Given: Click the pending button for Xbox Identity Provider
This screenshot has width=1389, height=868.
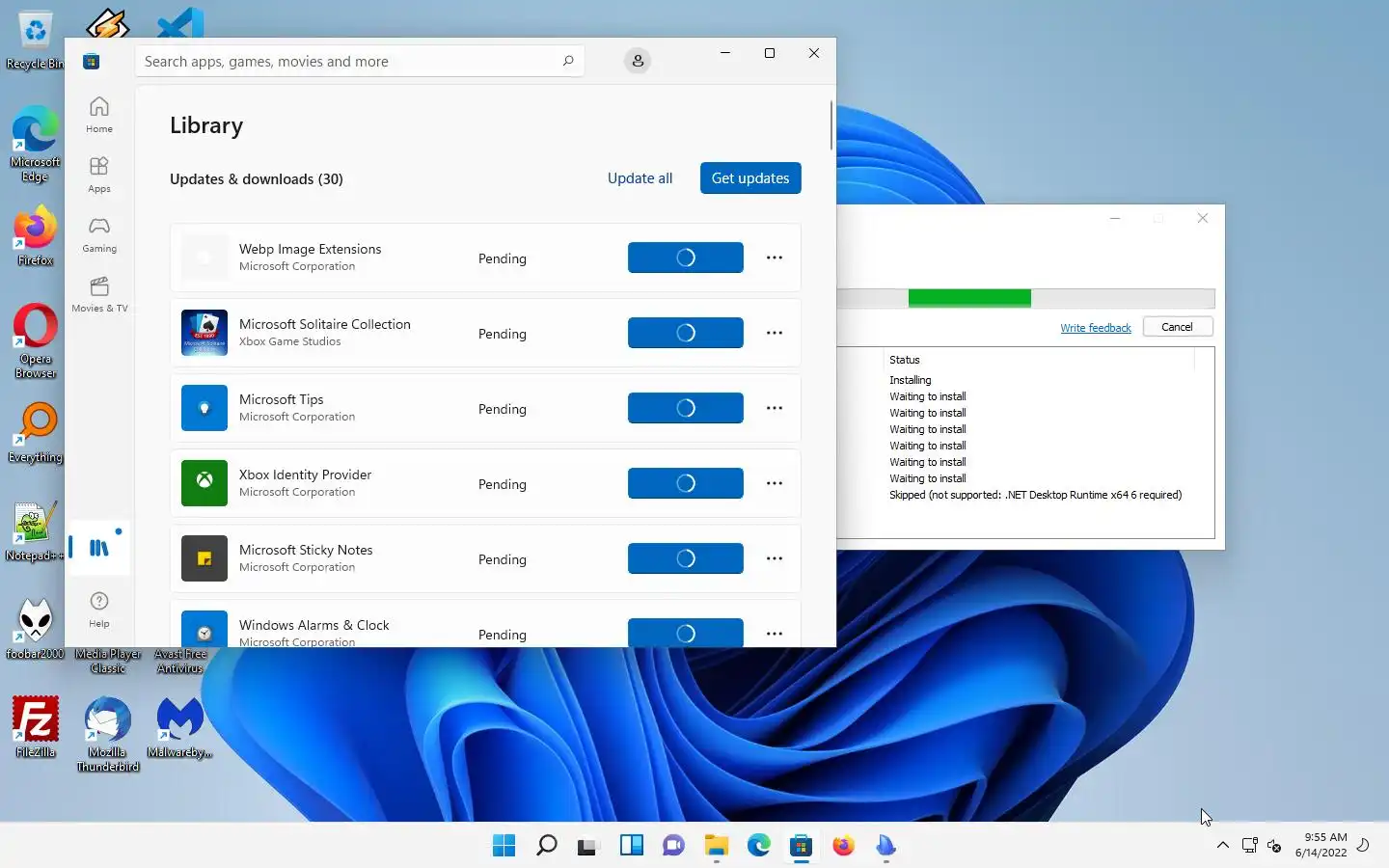Looking at the screenshot, I should coord(685,483).
